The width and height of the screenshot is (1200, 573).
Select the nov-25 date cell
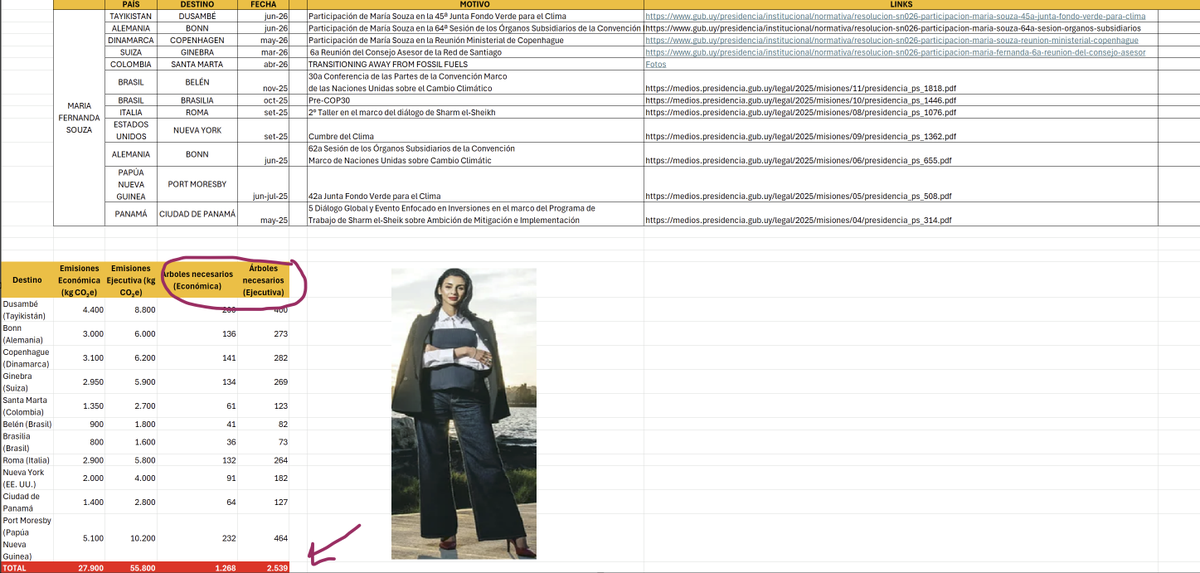pyautogui.click(x=265, y=83)
